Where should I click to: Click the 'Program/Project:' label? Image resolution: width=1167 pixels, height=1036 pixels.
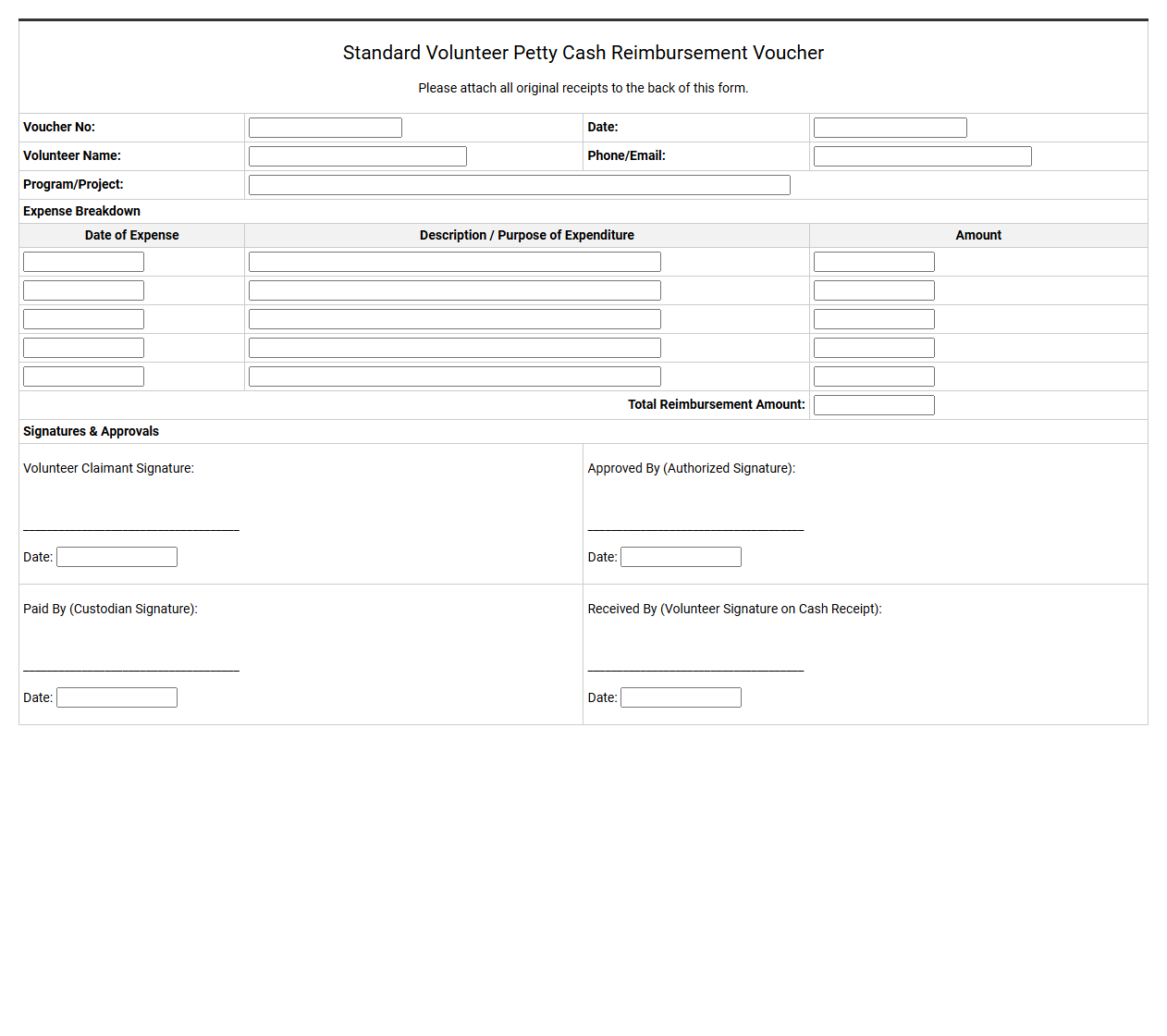[x=73, y=184]
